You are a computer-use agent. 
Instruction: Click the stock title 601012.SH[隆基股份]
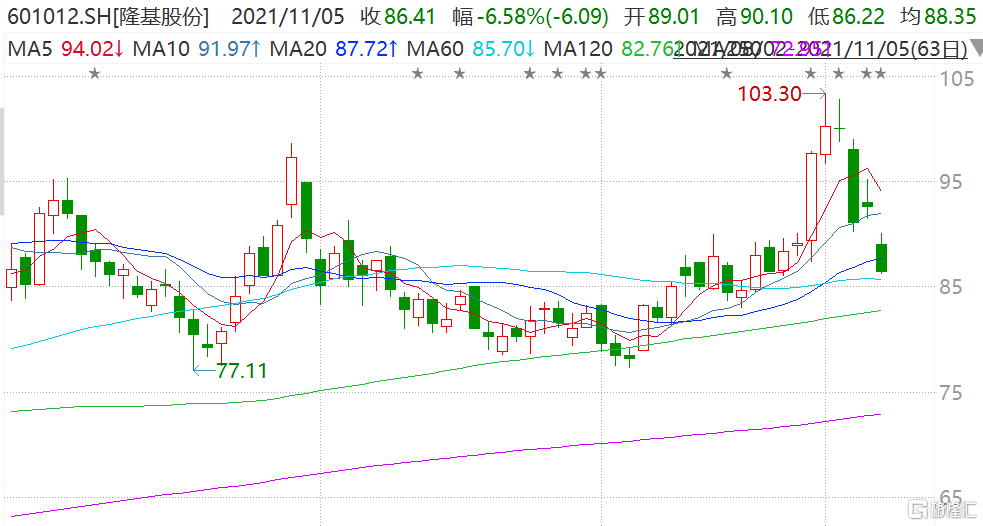107,16
